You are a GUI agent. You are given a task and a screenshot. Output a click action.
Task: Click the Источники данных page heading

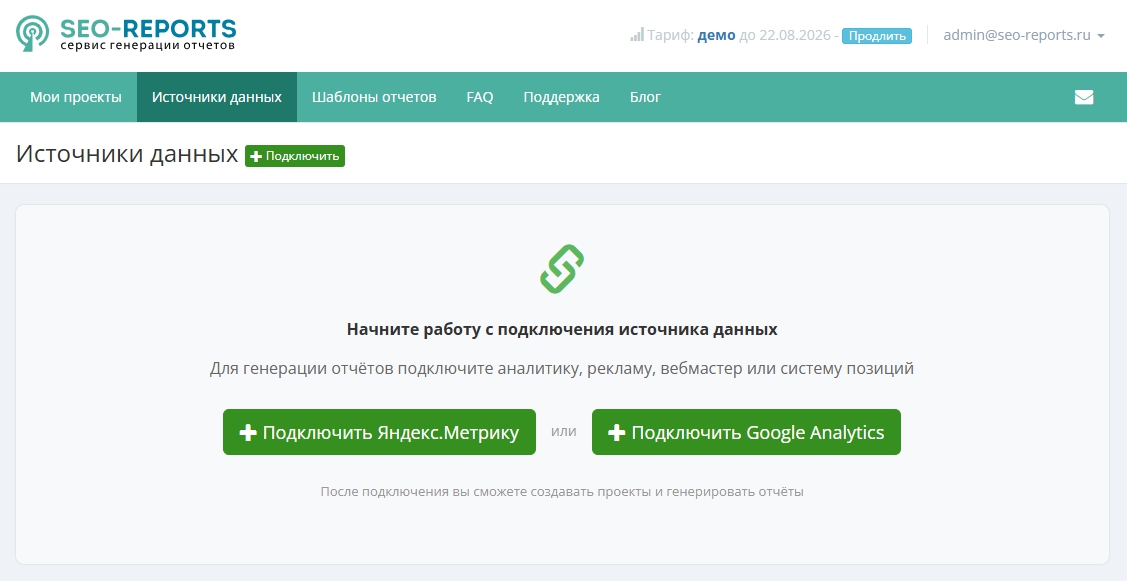coord(126,154)
